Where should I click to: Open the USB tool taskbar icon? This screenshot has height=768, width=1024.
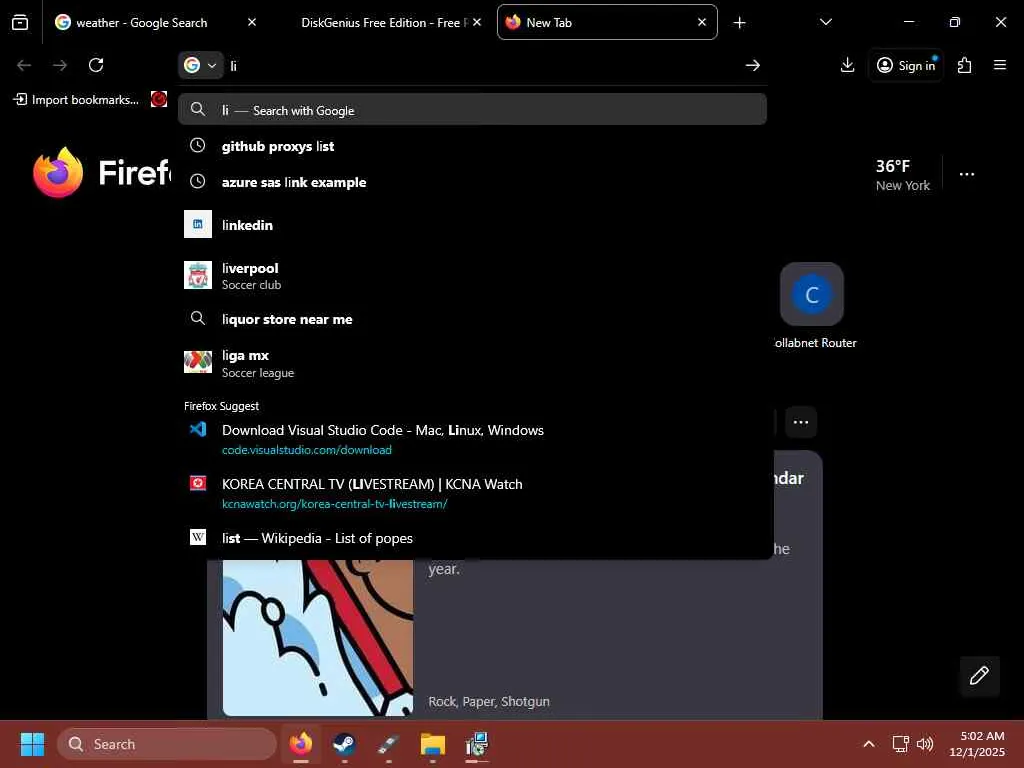389,744
